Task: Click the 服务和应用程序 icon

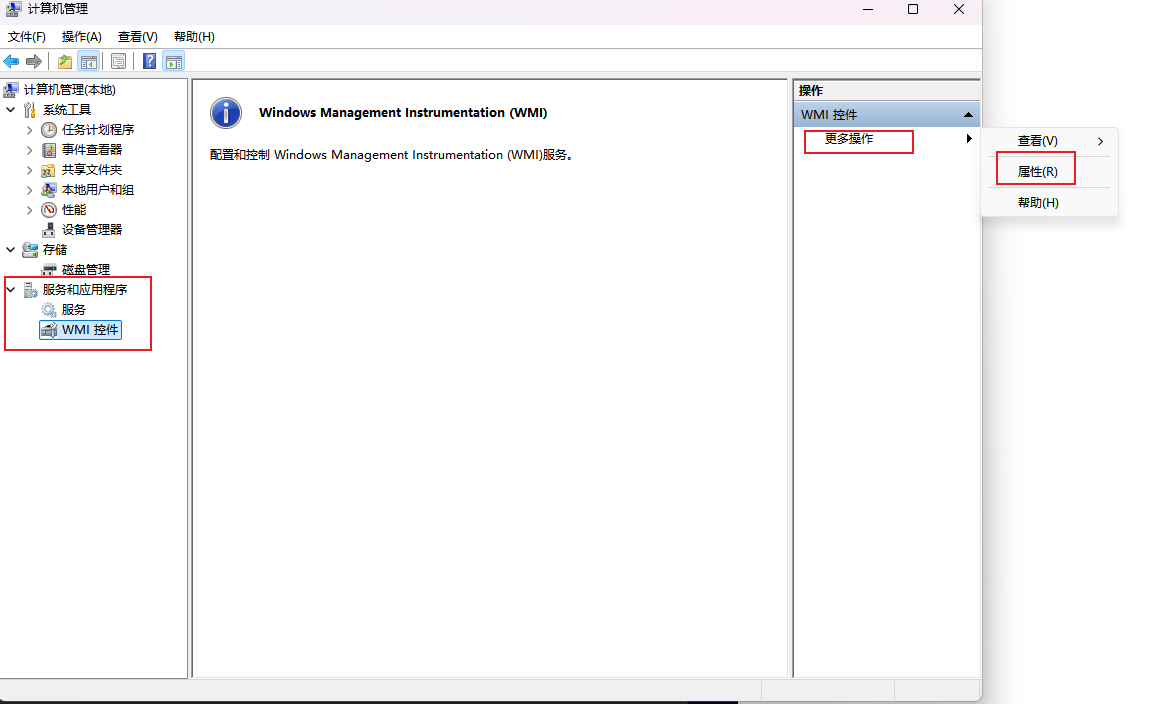Action: point(30,290)
